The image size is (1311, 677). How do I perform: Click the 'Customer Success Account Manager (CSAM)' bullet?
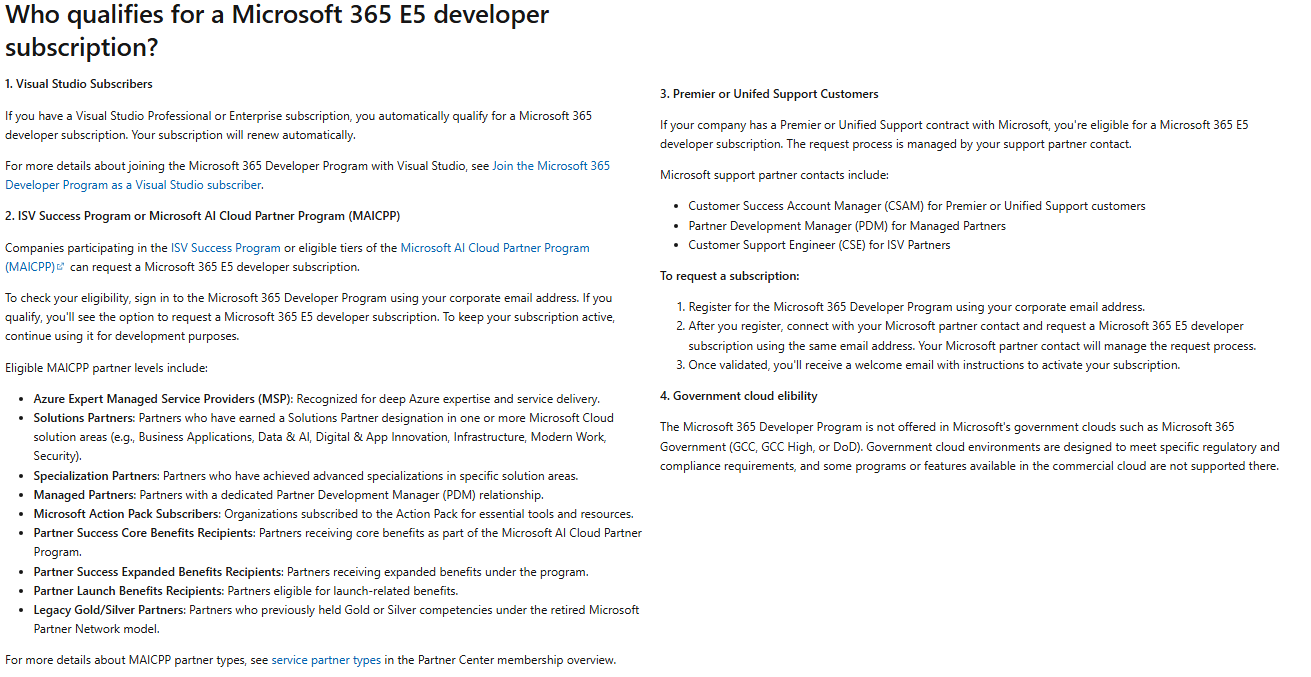pos(917,206)
